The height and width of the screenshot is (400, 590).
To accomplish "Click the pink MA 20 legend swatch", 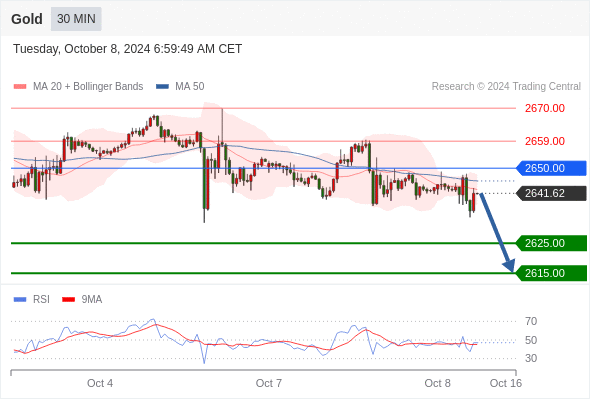I will click(x=20, y=87).
